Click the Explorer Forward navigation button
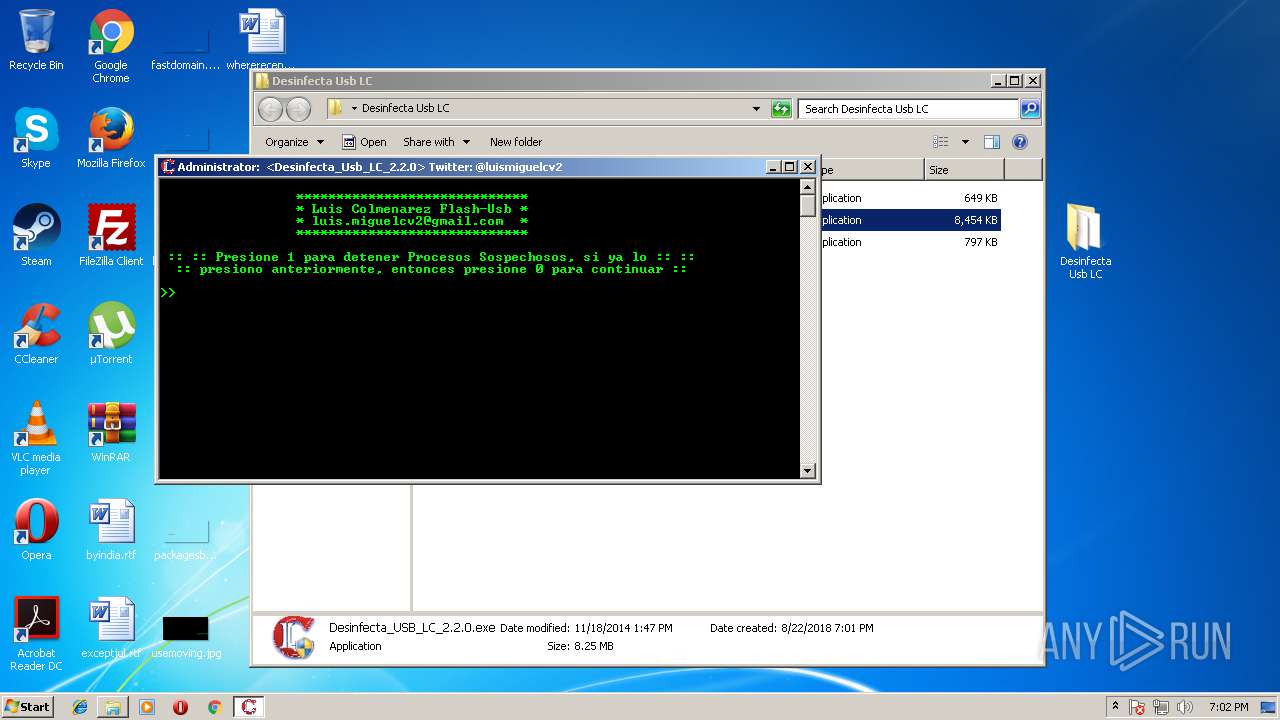The image size is (1280, 720). pyautogui.click(x=298, y=109)
